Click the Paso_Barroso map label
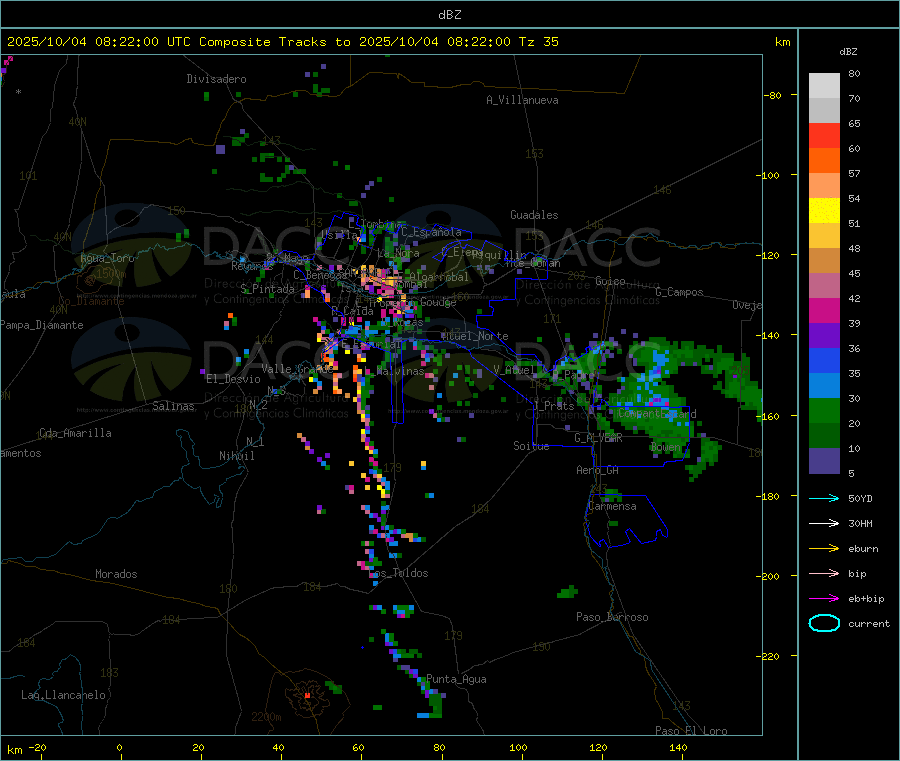The height and width of the screenshot is (761, 900). (x=612, y=617)
